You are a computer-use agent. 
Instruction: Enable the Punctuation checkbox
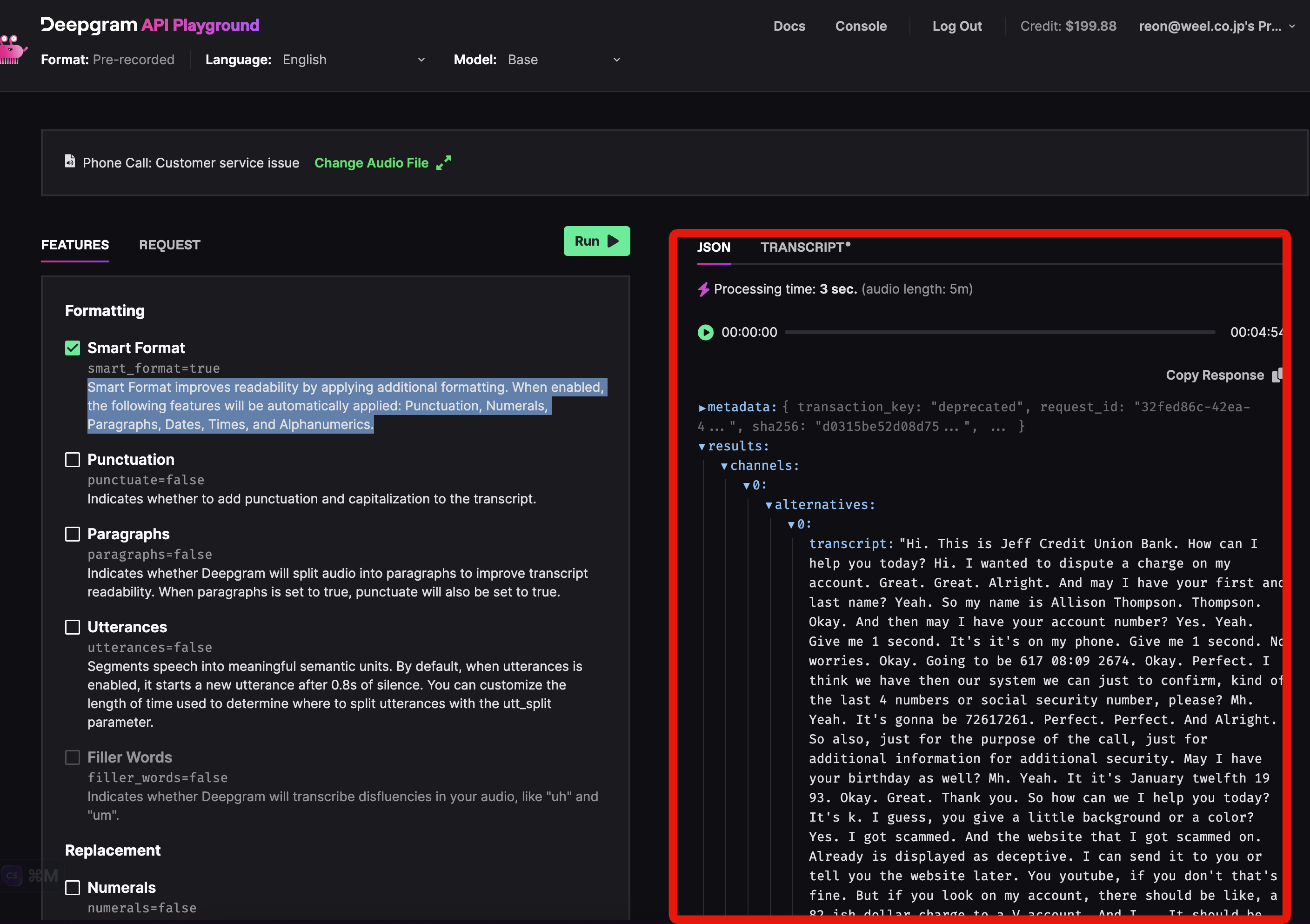pos(73,459)
